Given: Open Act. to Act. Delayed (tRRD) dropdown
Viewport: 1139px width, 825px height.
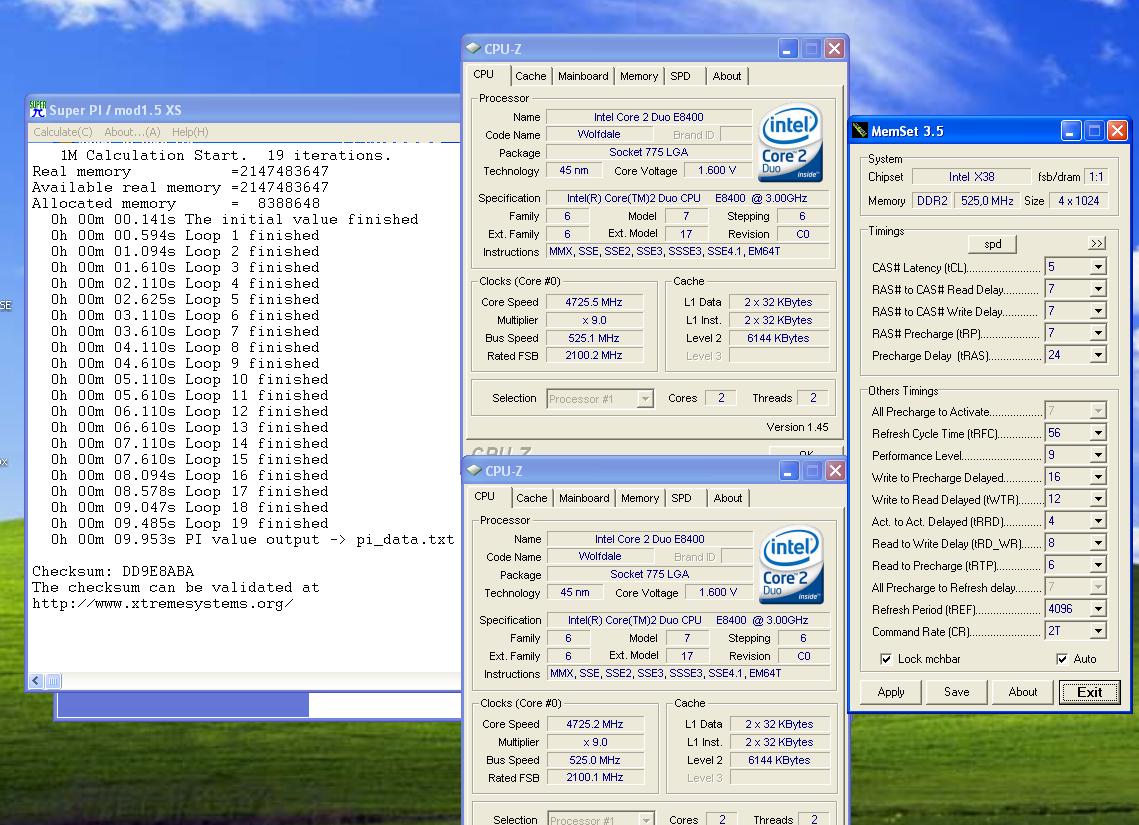Looking at the screenshot, I should pos(1098,521).
